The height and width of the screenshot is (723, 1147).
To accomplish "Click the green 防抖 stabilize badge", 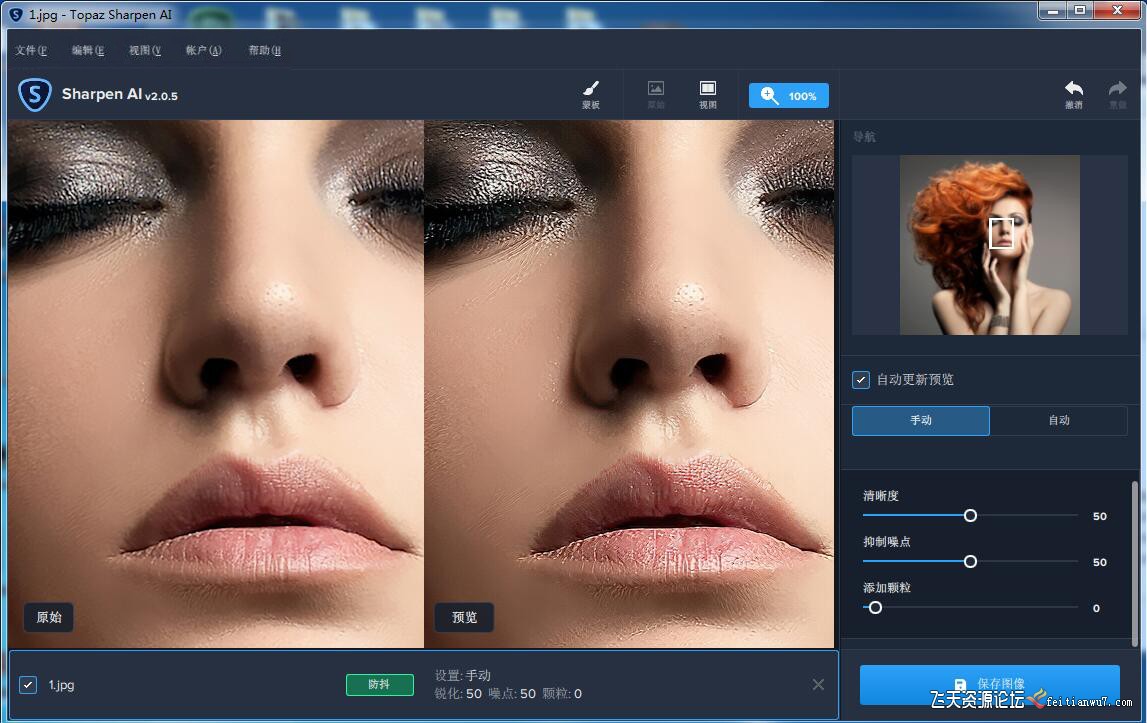I will click(380, 684).
